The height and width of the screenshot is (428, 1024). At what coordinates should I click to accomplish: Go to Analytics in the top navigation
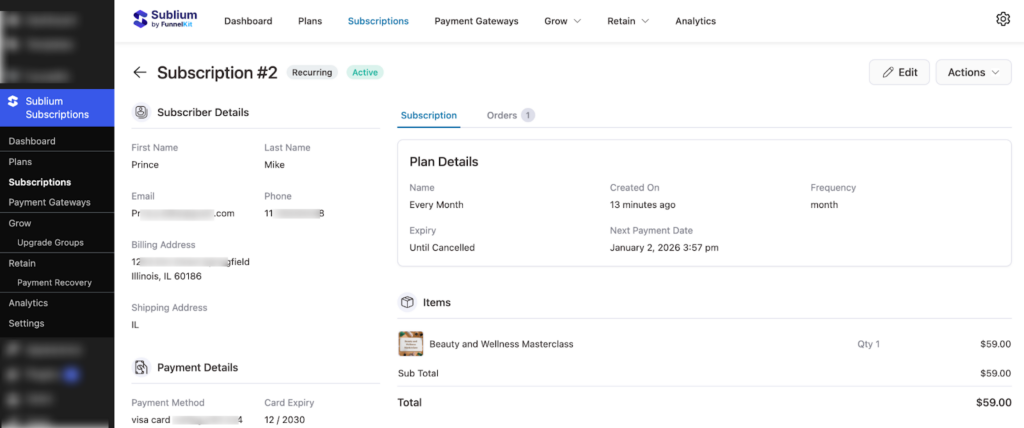pyautogui.click(x=695, y=21)
